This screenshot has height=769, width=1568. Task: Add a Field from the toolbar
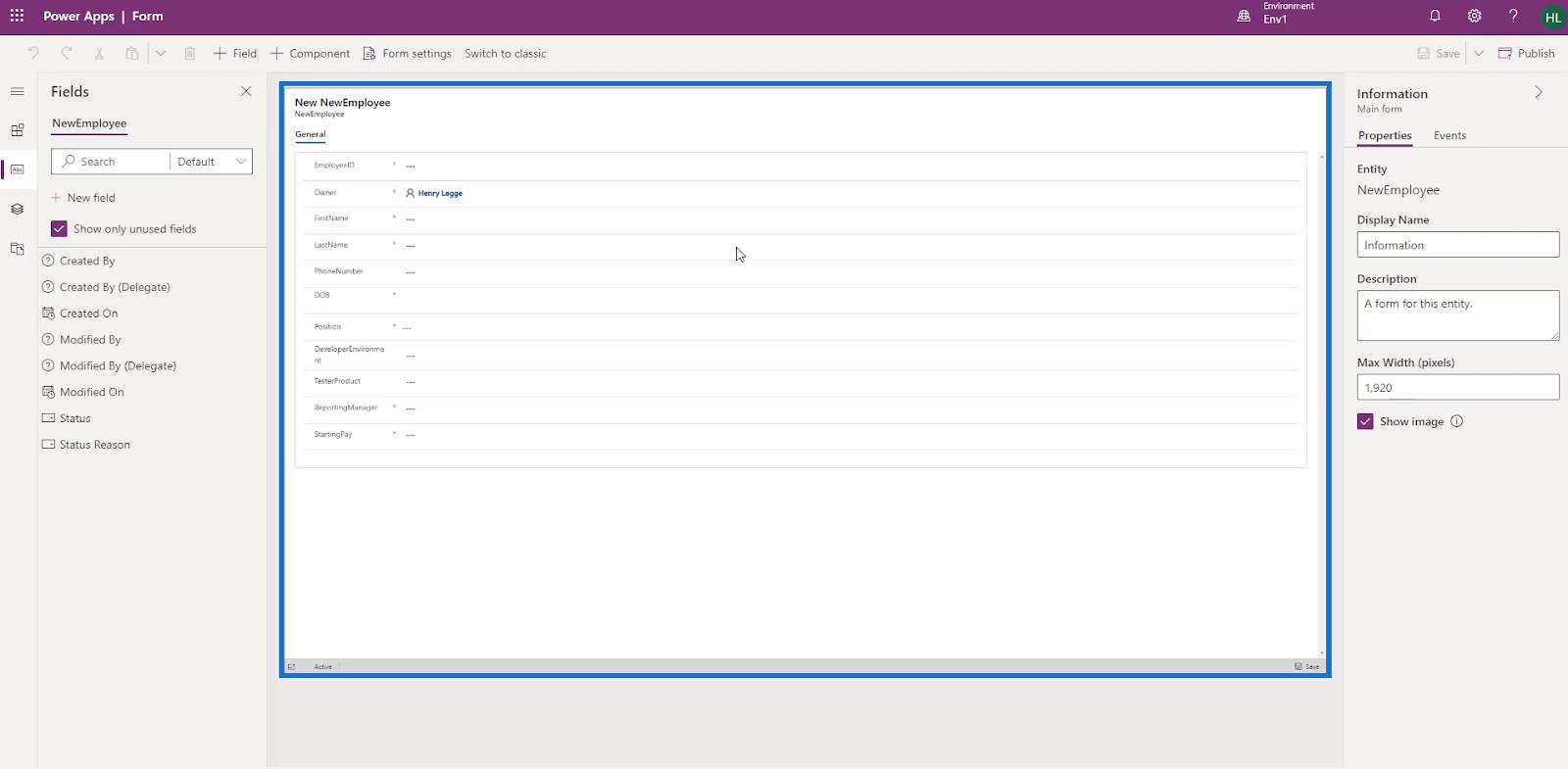[x=235, y=53]
